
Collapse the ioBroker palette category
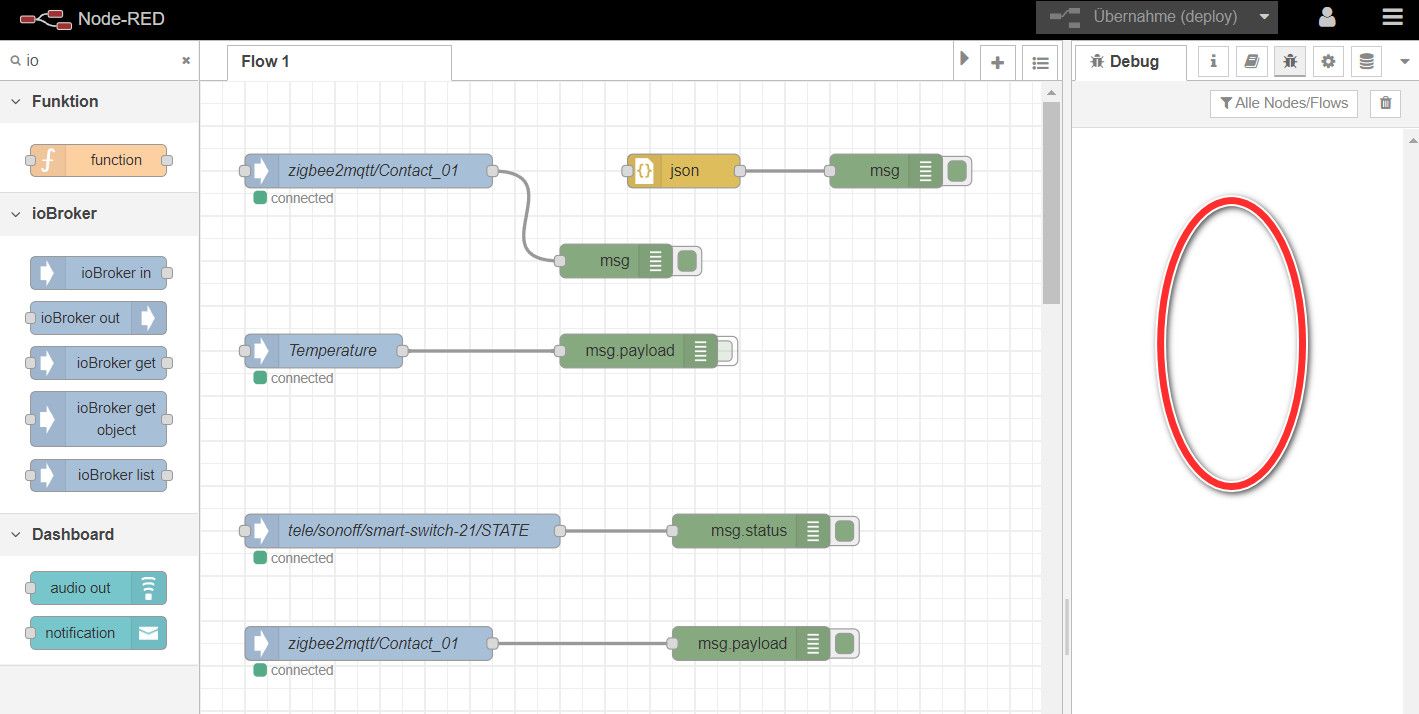pyautogui.click(x=100, y=213)
